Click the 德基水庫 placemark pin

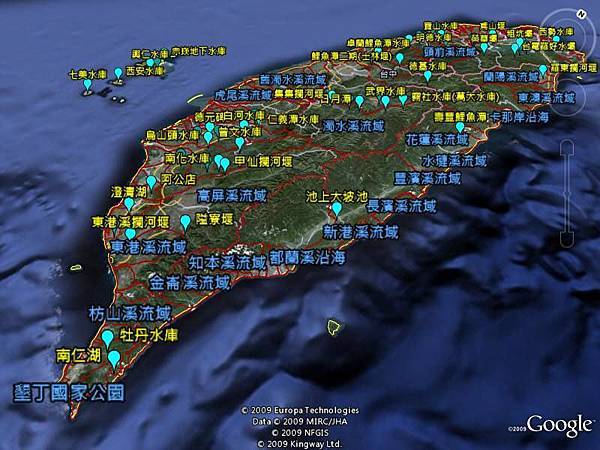pos(428,76)
